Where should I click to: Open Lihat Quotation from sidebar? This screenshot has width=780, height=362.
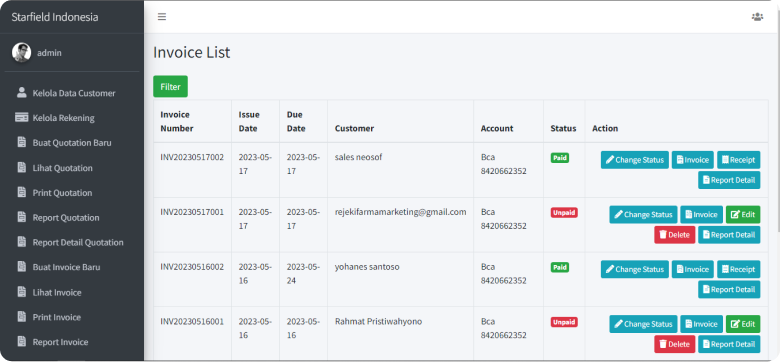[62, 168]
